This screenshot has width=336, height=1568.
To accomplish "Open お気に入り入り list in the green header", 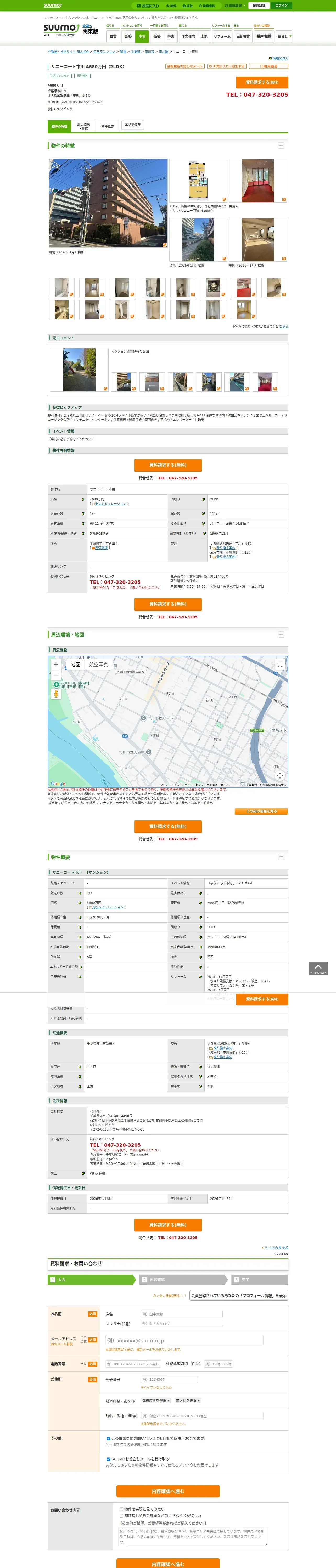I will pos(148,5).
